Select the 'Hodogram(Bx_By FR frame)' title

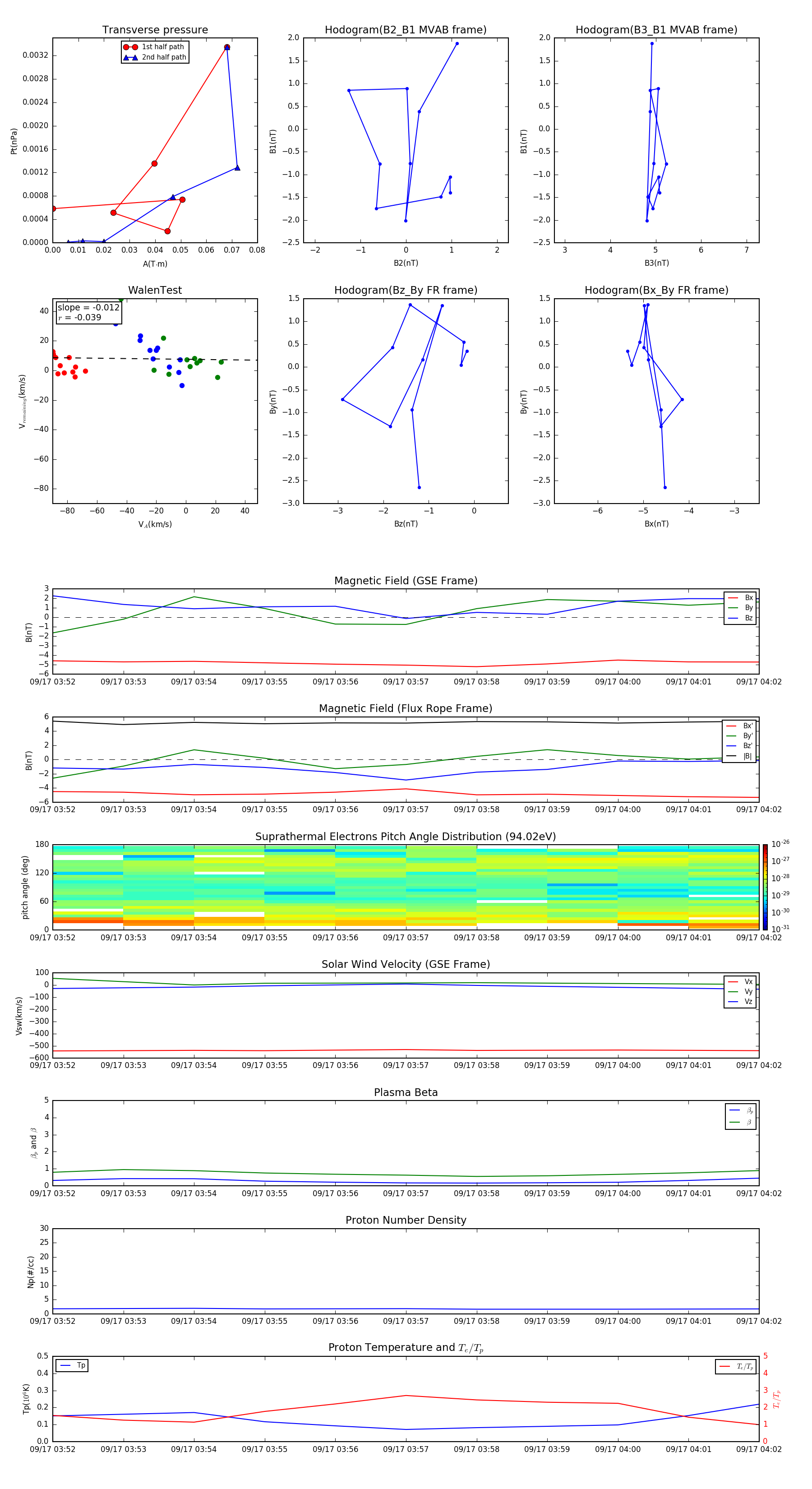[656, 290]
